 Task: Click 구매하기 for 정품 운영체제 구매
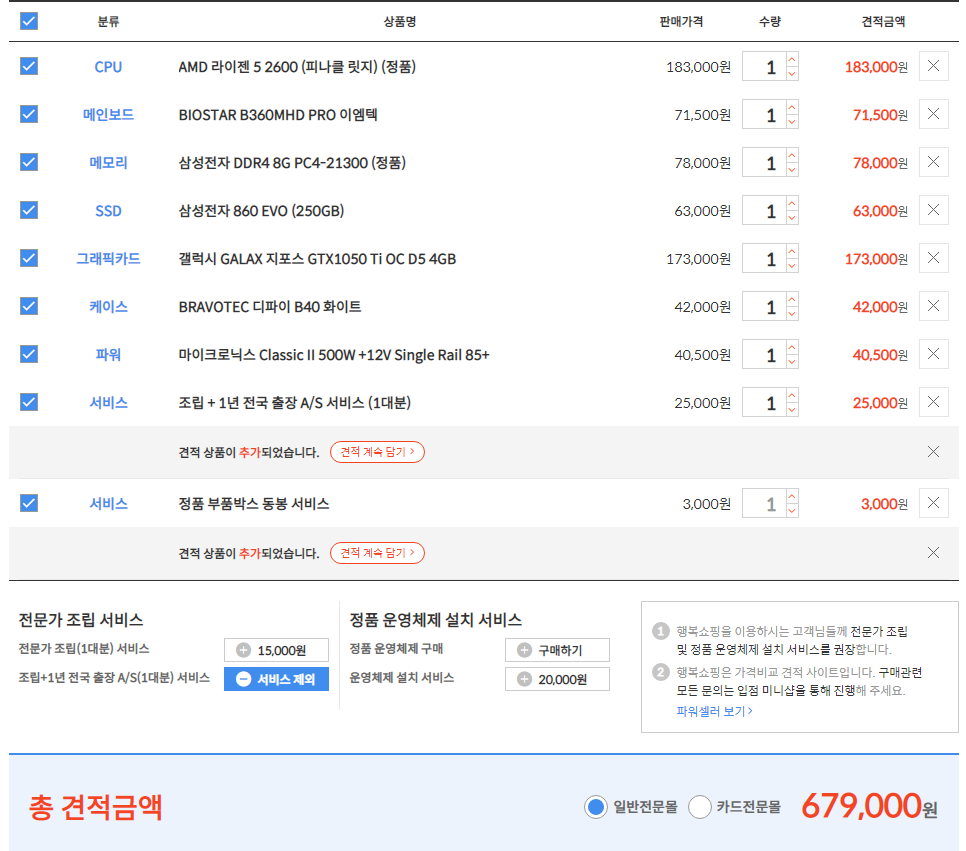[557, 650]
